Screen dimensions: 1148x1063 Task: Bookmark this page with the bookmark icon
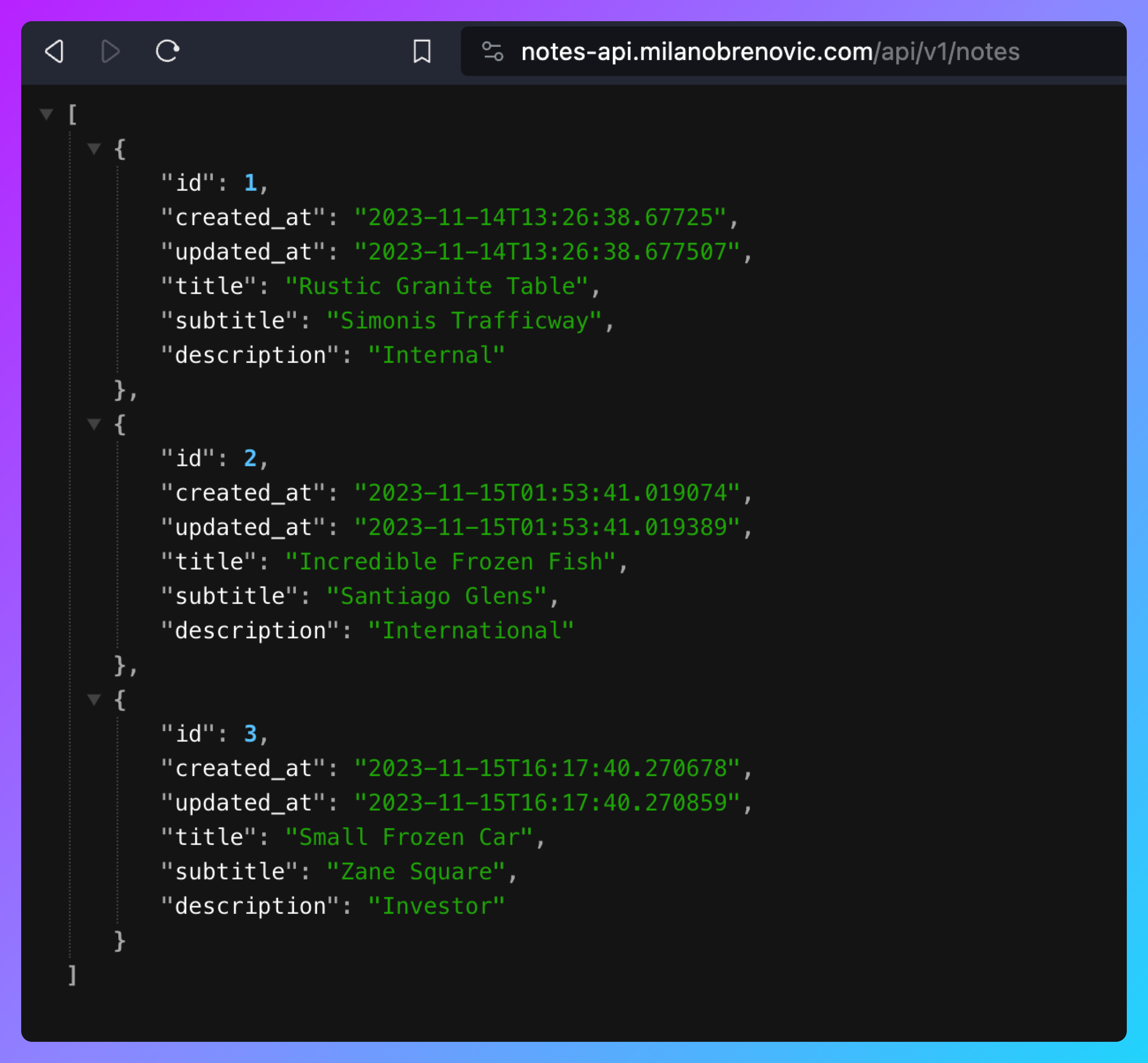422,52
